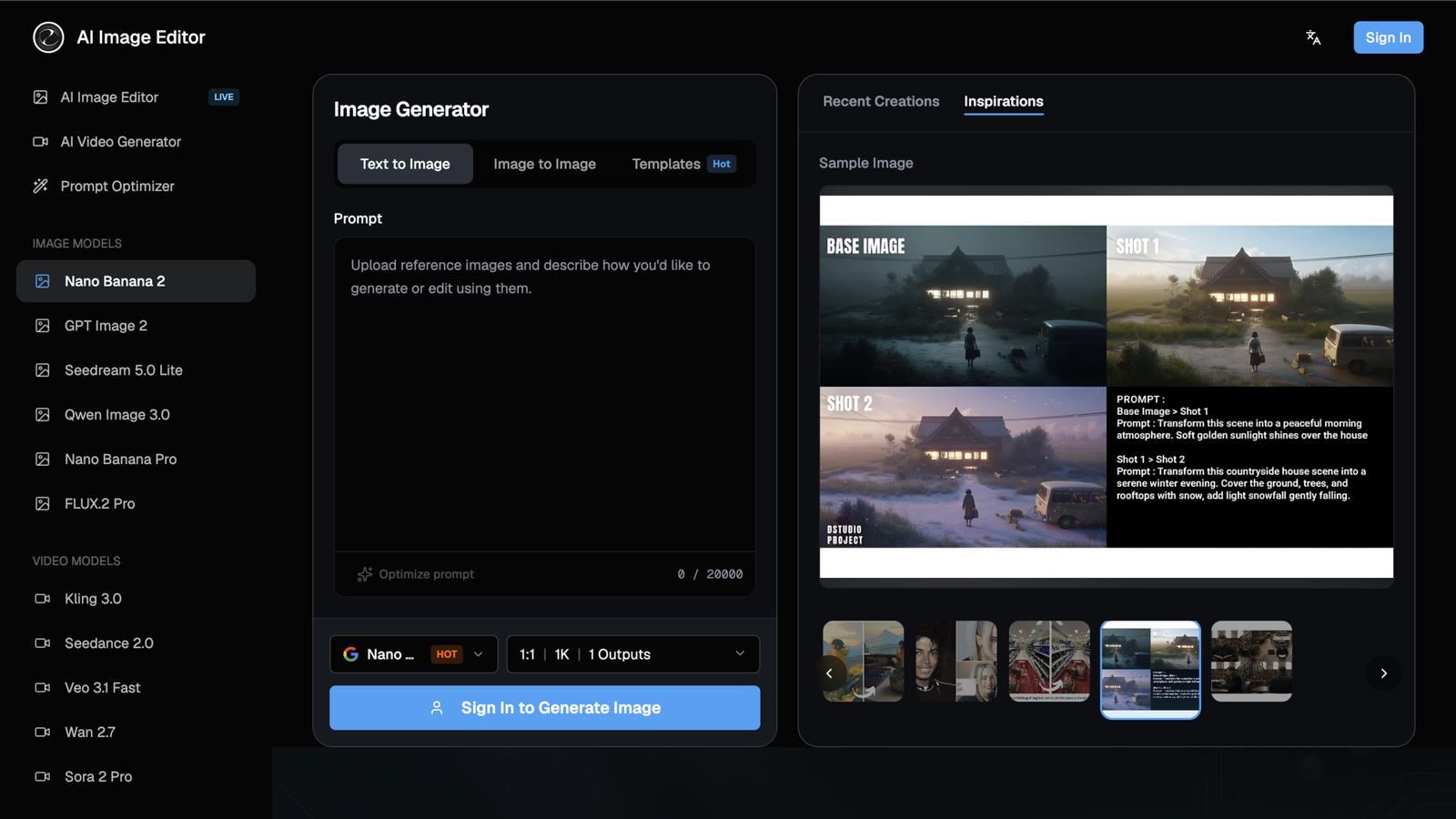
Task: Click the Seedream 5.0 Lite model icon
Action: (x=43, y=370)
